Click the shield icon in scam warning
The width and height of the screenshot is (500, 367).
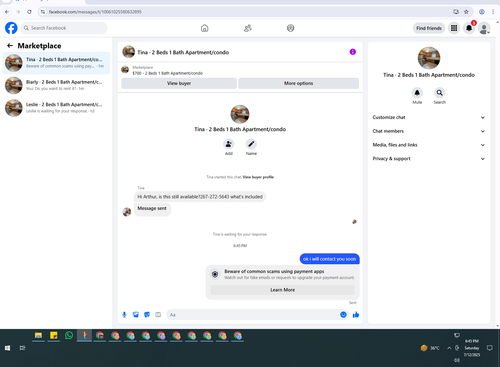215,274
